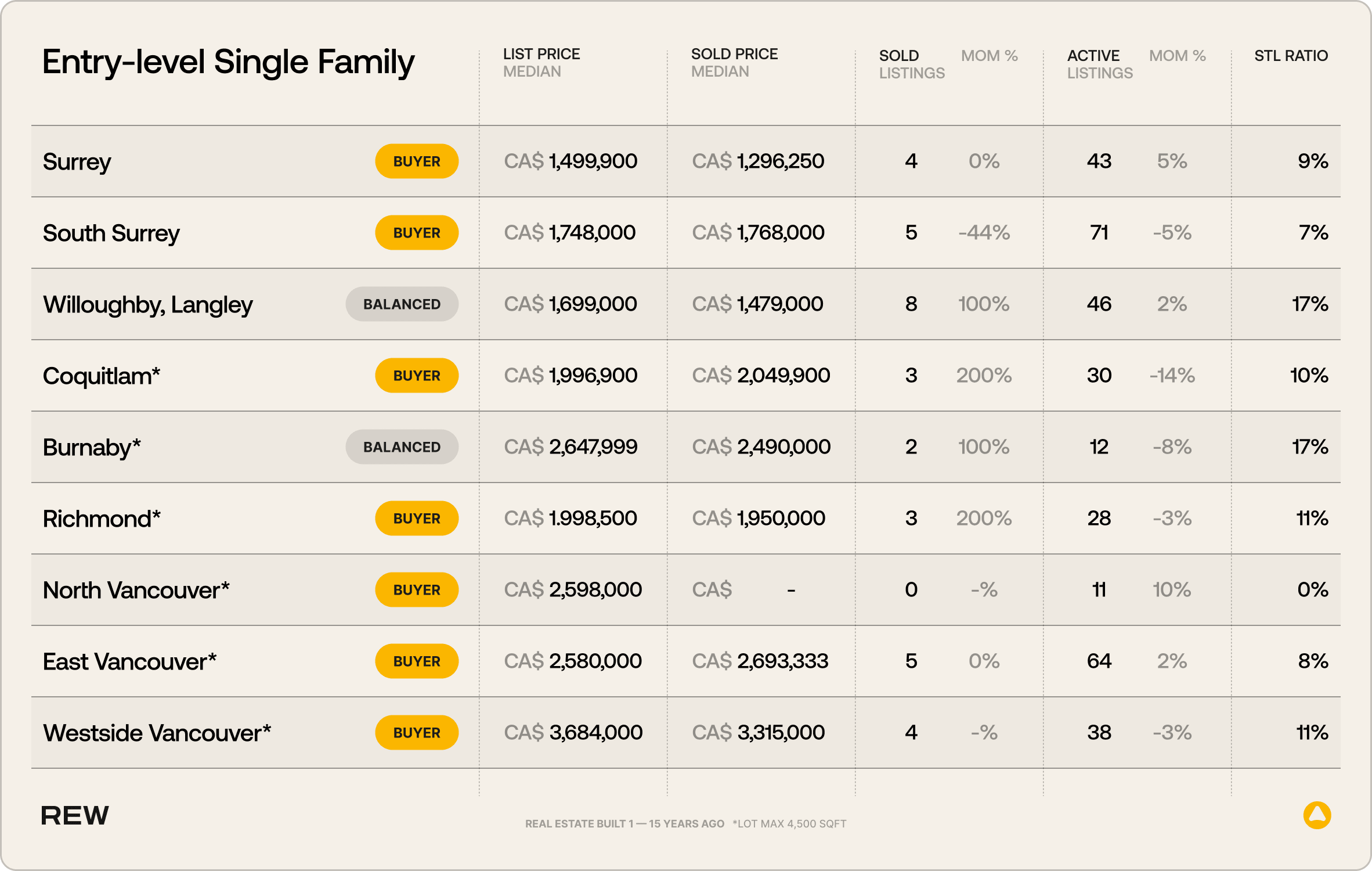Click the South Surrey BUYER badge

coord(417,232)
